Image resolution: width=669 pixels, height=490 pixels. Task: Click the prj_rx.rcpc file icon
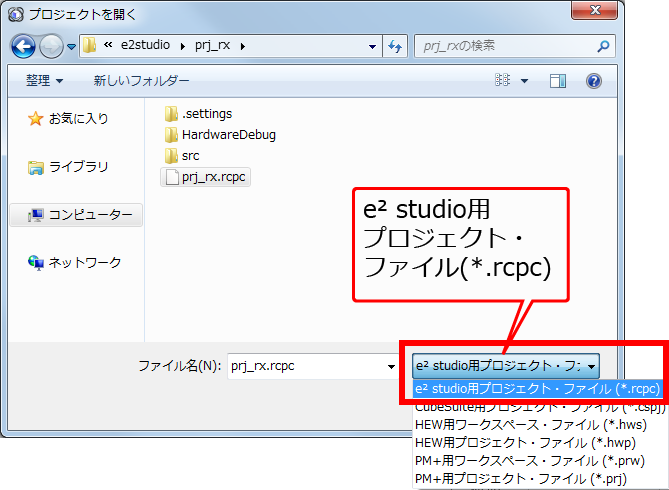[172, 177]
